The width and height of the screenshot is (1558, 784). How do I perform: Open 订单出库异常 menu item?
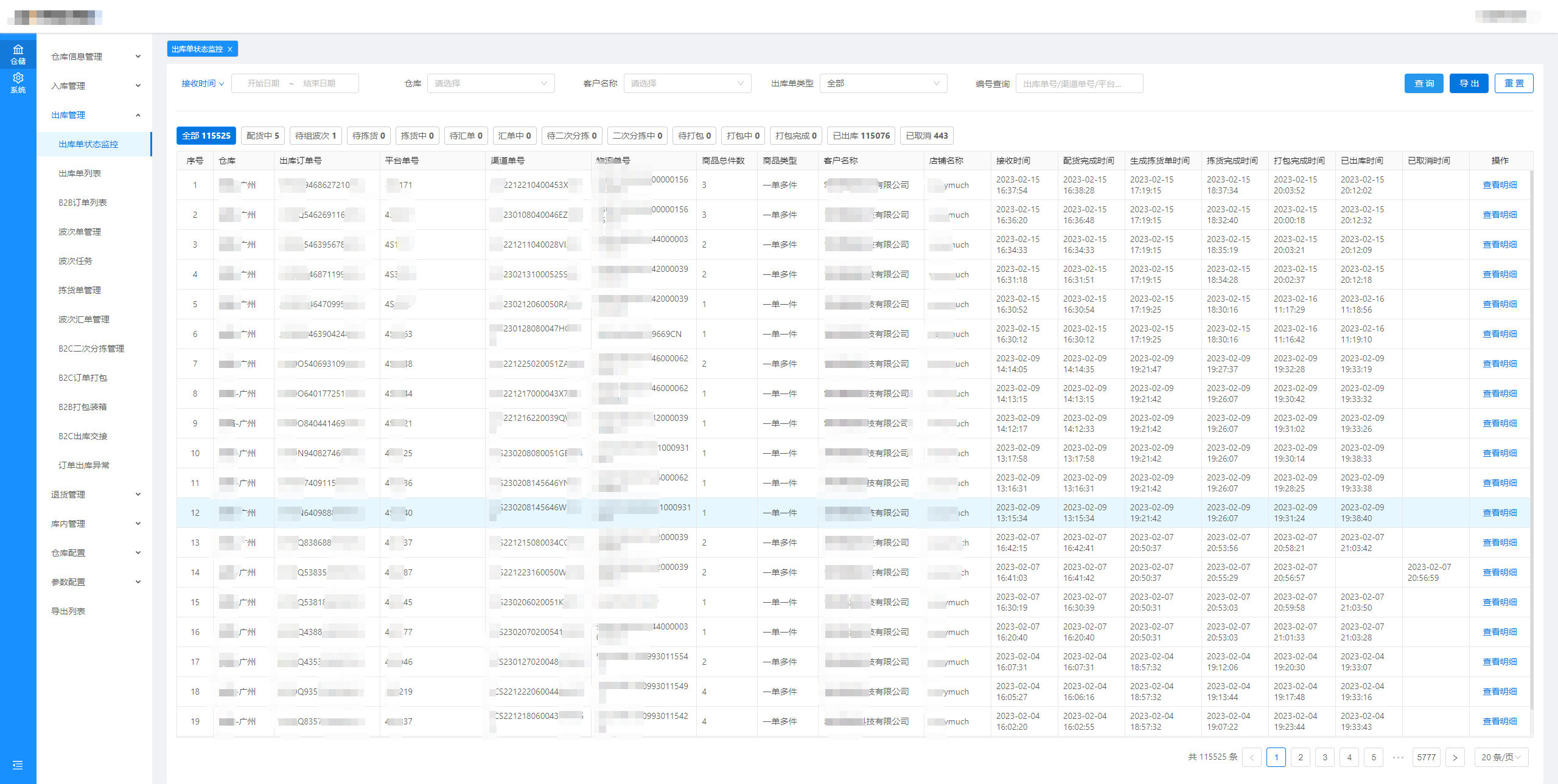point(94,465)
